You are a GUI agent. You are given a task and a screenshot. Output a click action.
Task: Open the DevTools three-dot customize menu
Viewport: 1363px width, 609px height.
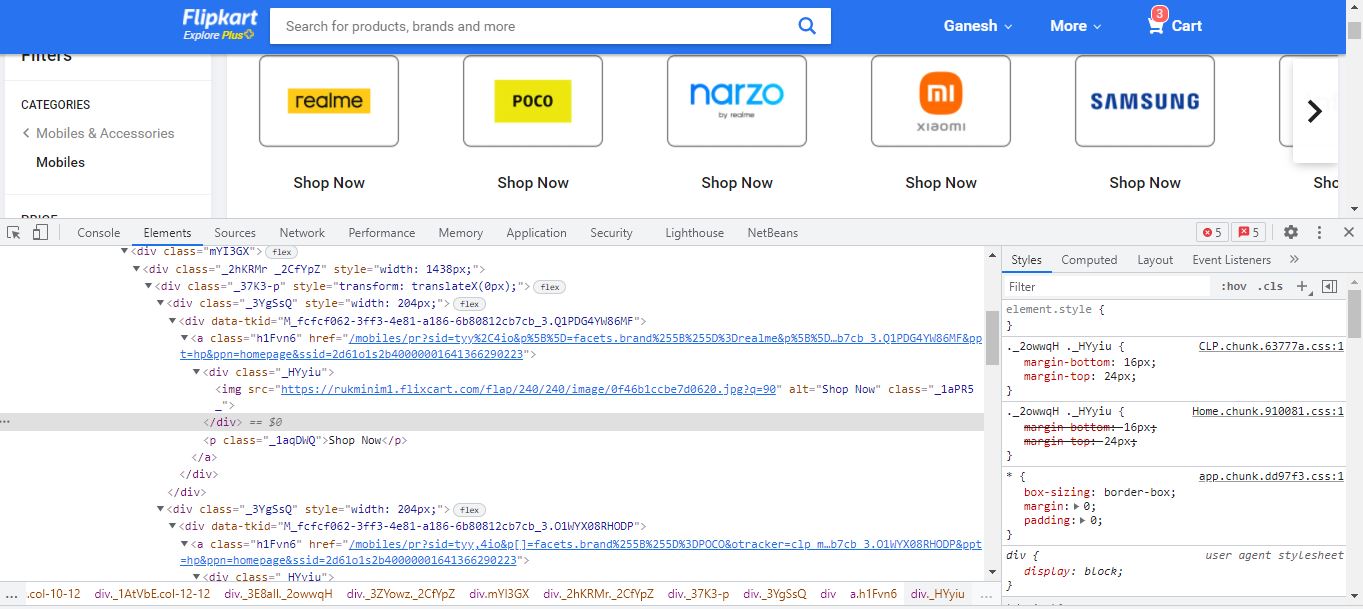(1319, 232)
